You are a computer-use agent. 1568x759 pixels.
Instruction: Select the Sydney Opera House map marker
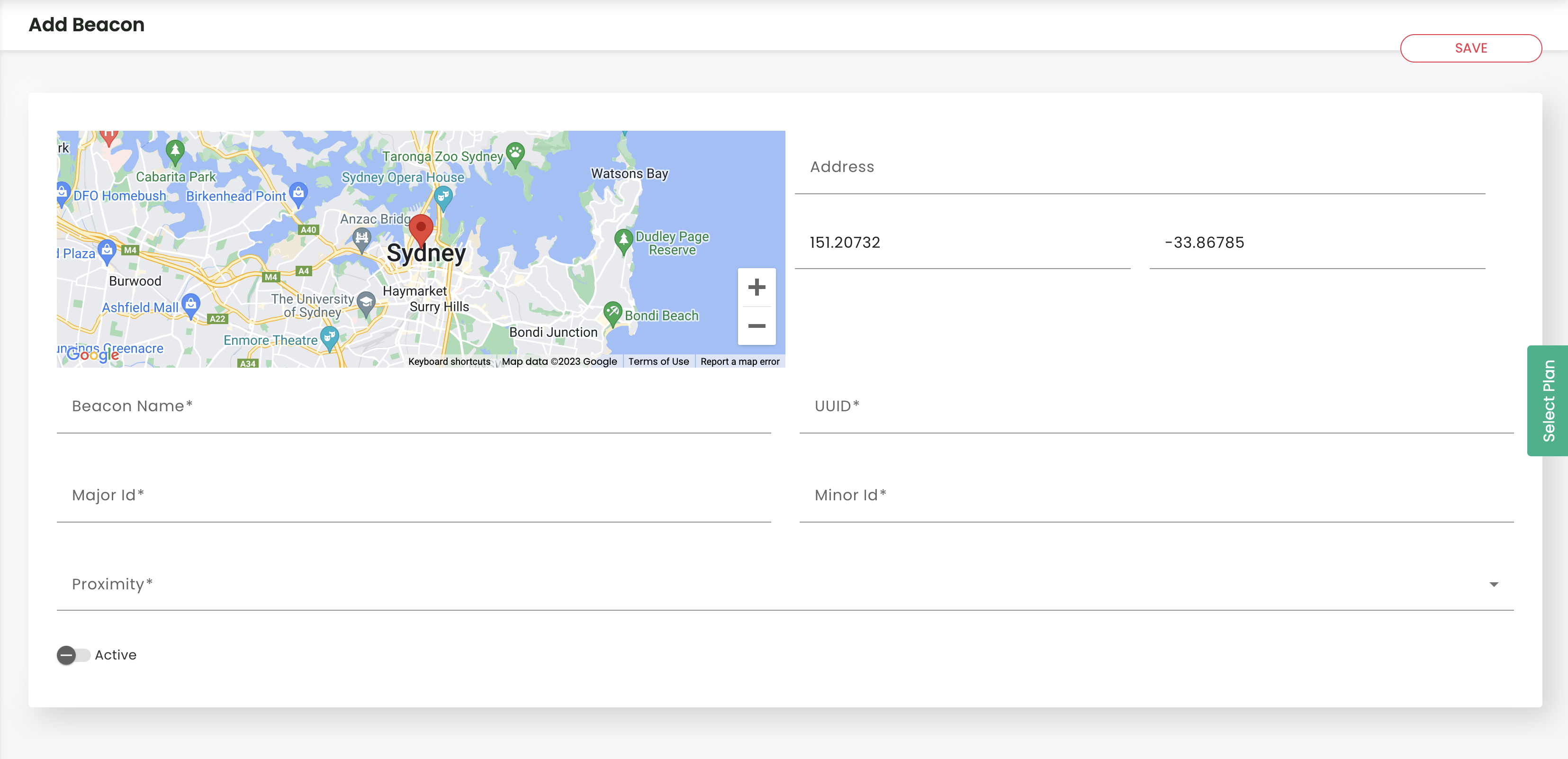click(443, 197)
